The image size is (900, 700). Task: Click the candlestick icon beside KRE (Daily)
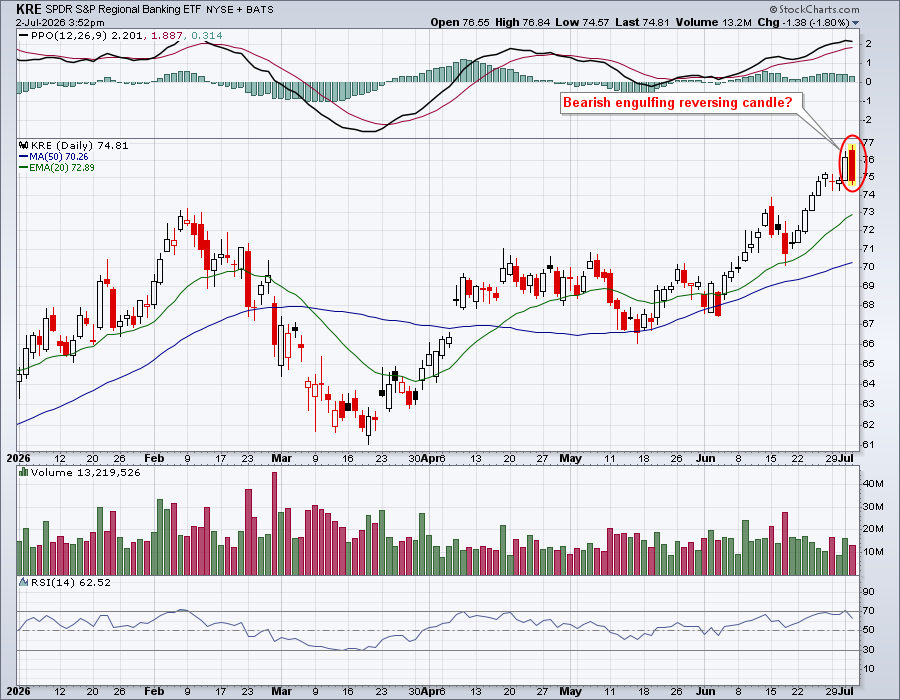[24, 146]
